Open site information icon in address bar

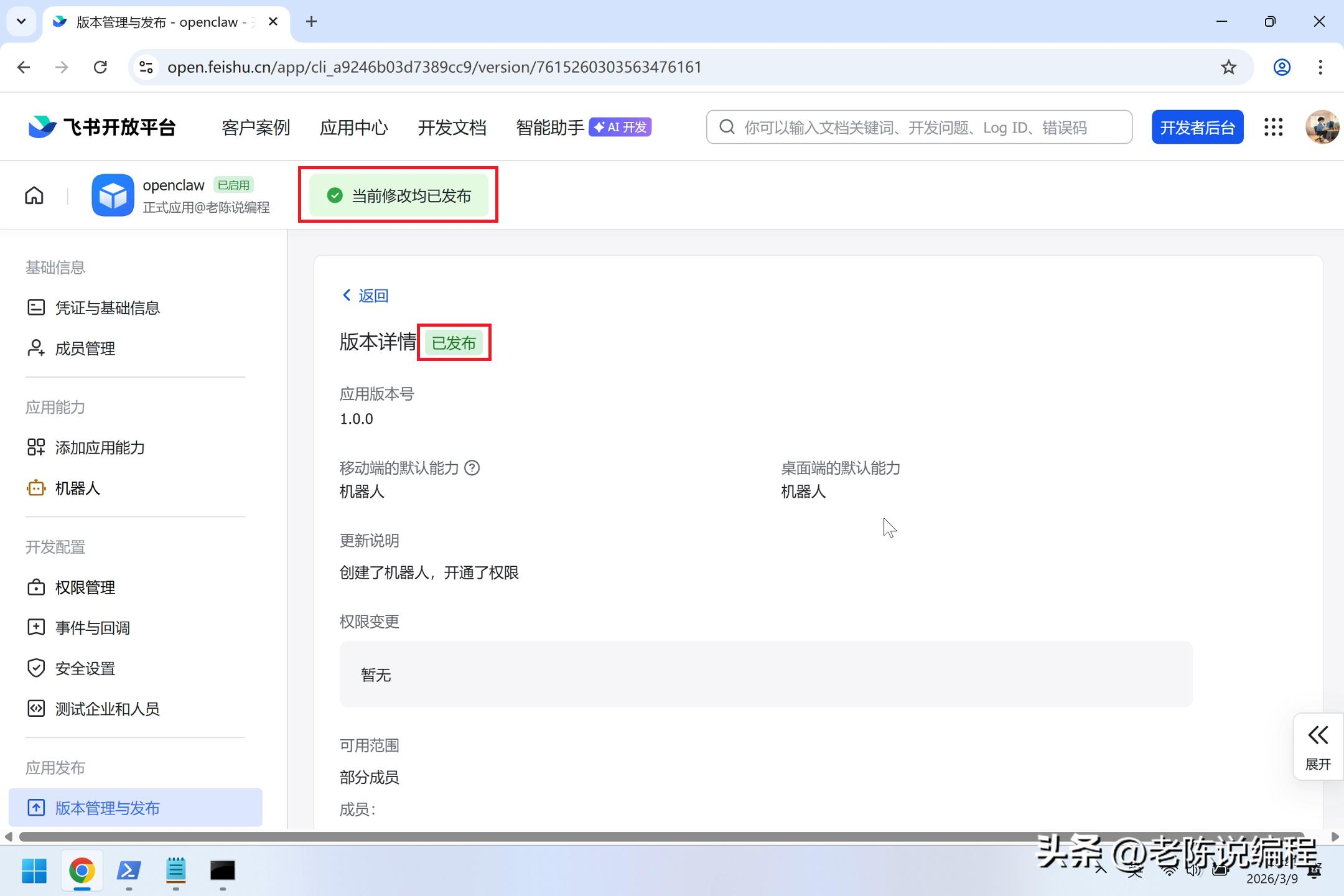pos(146,67)
